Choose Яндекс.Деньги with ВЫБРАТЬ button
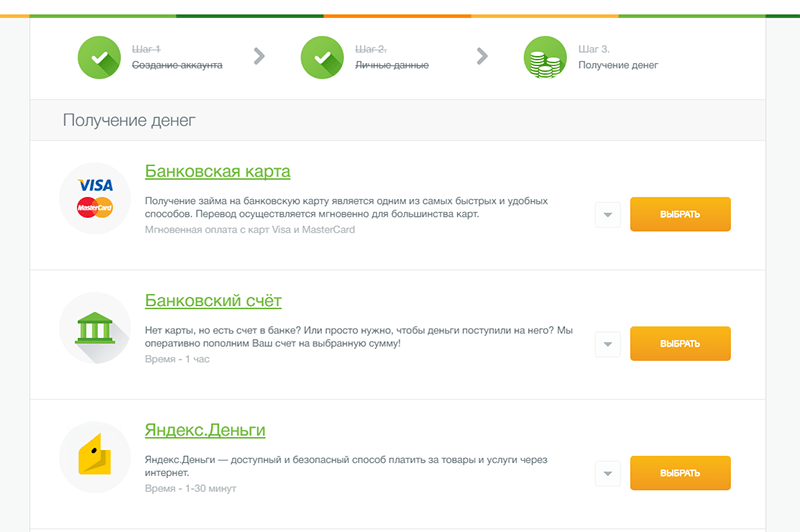The height and width of the screenshot is (532, 800). 680,473
